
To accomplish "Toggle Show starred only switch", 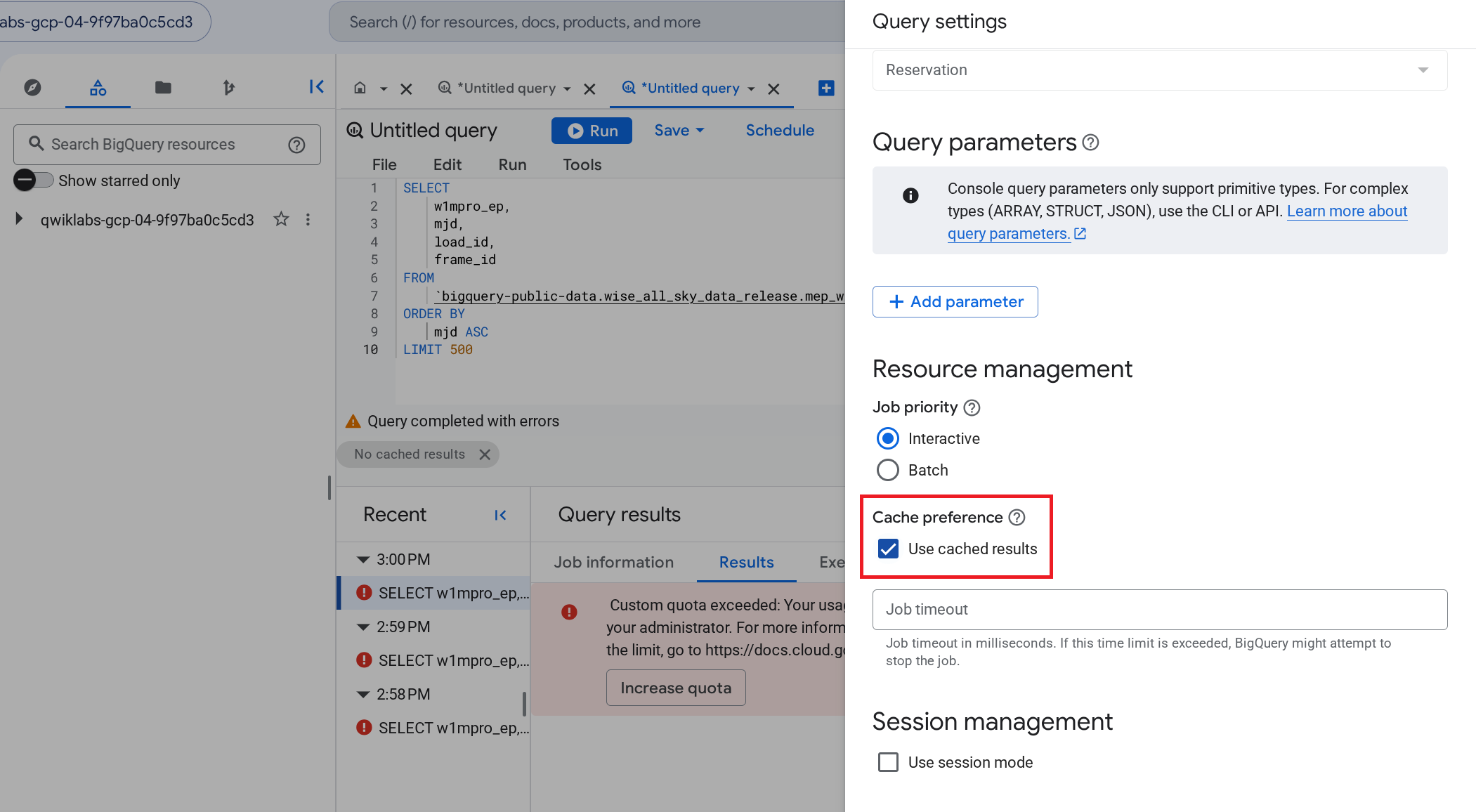I will coord(33,181).
